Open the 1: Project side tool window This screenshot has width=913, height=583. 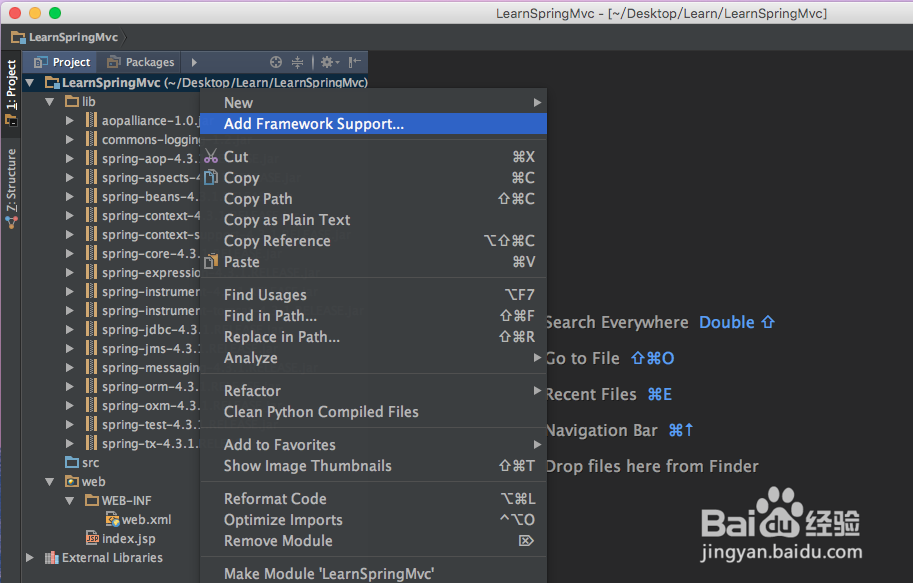11,93
